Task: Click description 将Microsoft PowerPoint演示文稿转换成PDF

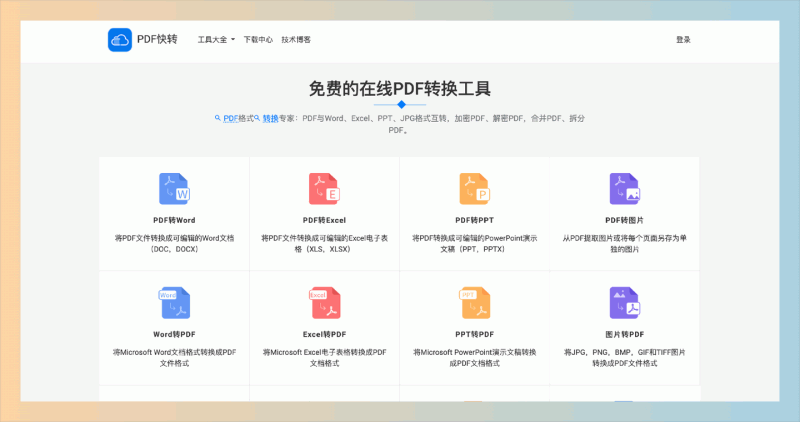Action: coord(474,358)
